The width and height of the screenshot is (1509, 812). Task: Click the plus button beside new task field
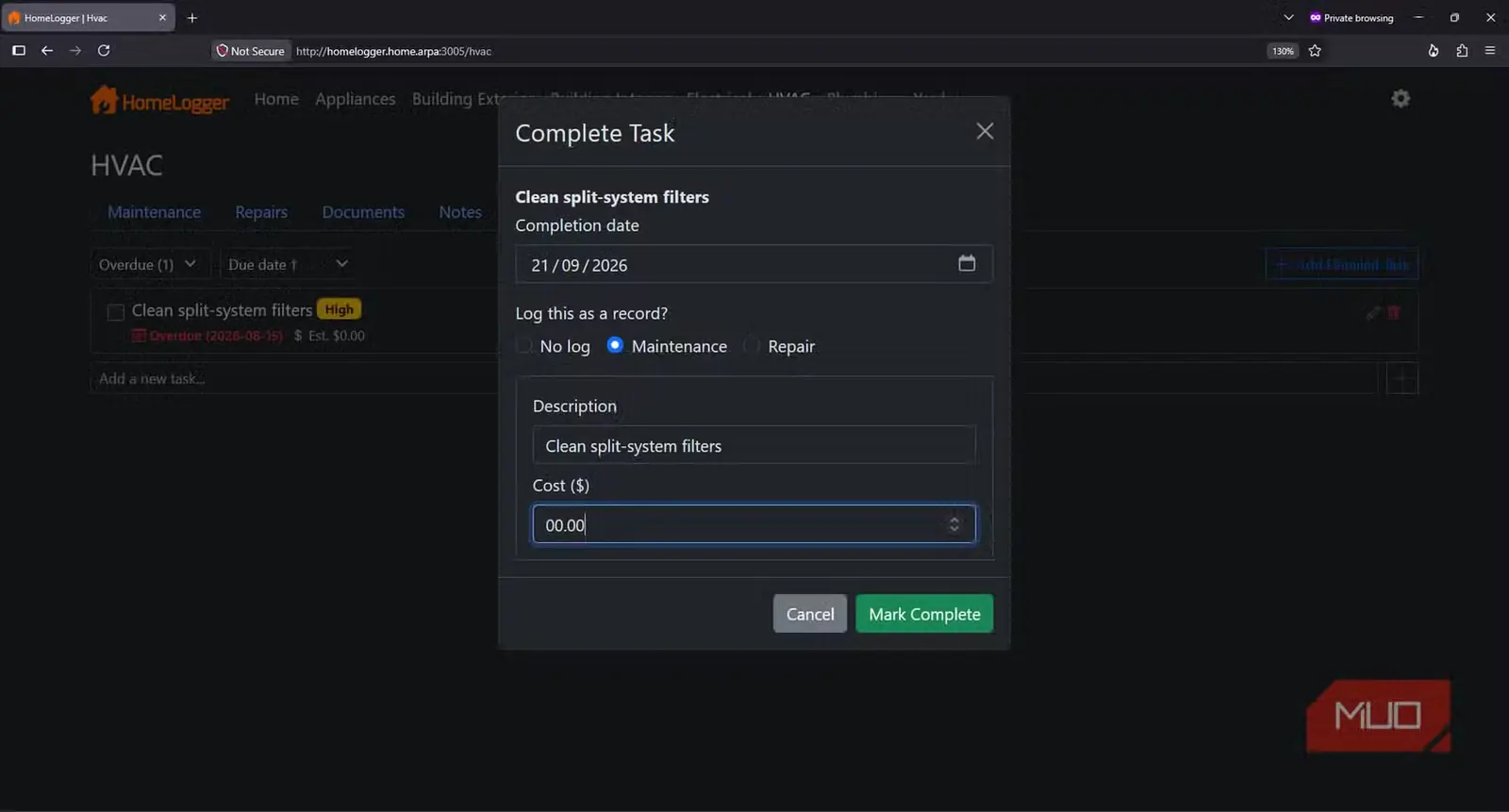1402,379
